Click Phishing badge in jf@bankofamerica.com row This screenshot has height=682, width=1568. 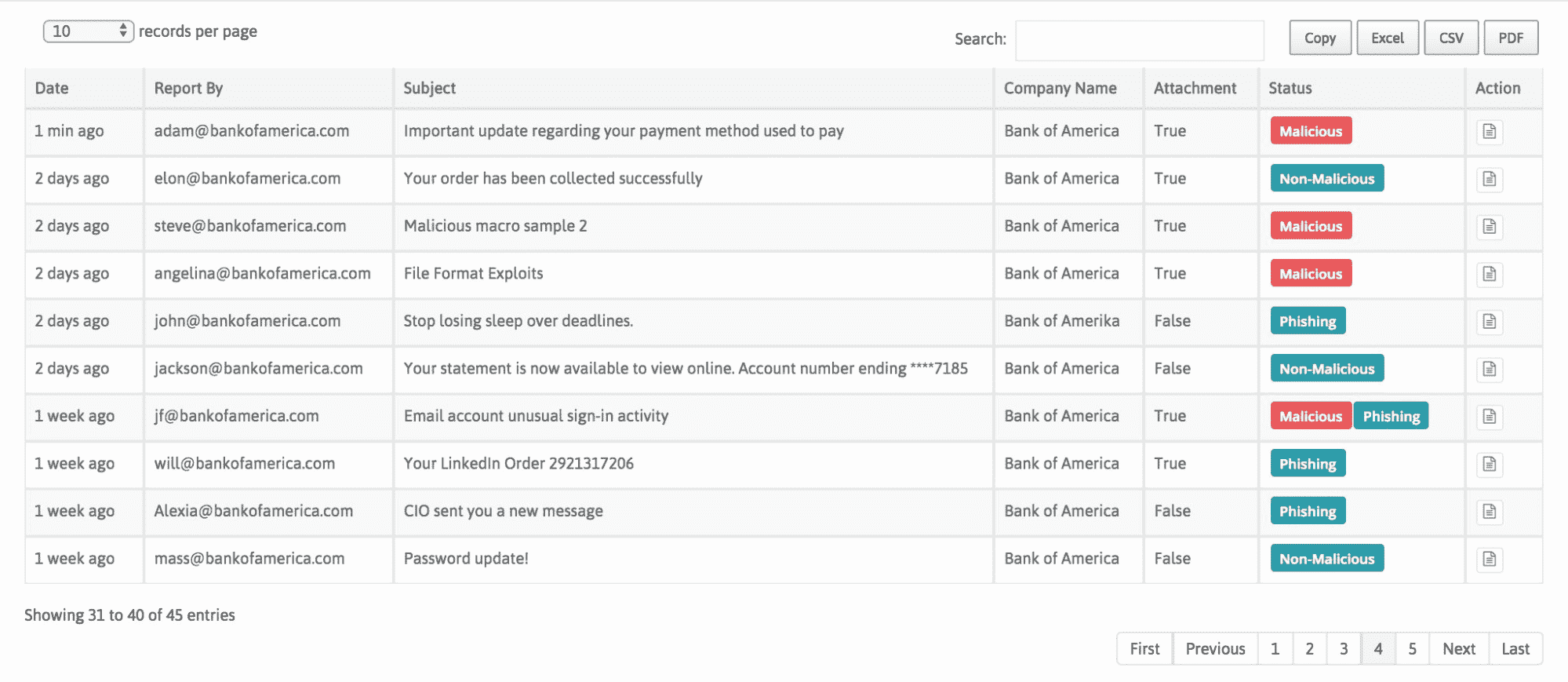pos(1392,416)
